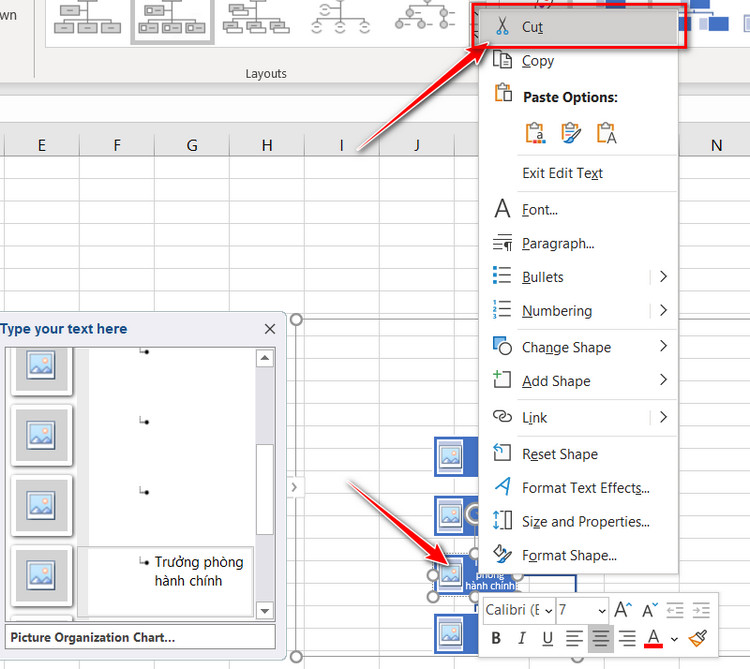
Task: Select column header F
Action: click(117, 145)
